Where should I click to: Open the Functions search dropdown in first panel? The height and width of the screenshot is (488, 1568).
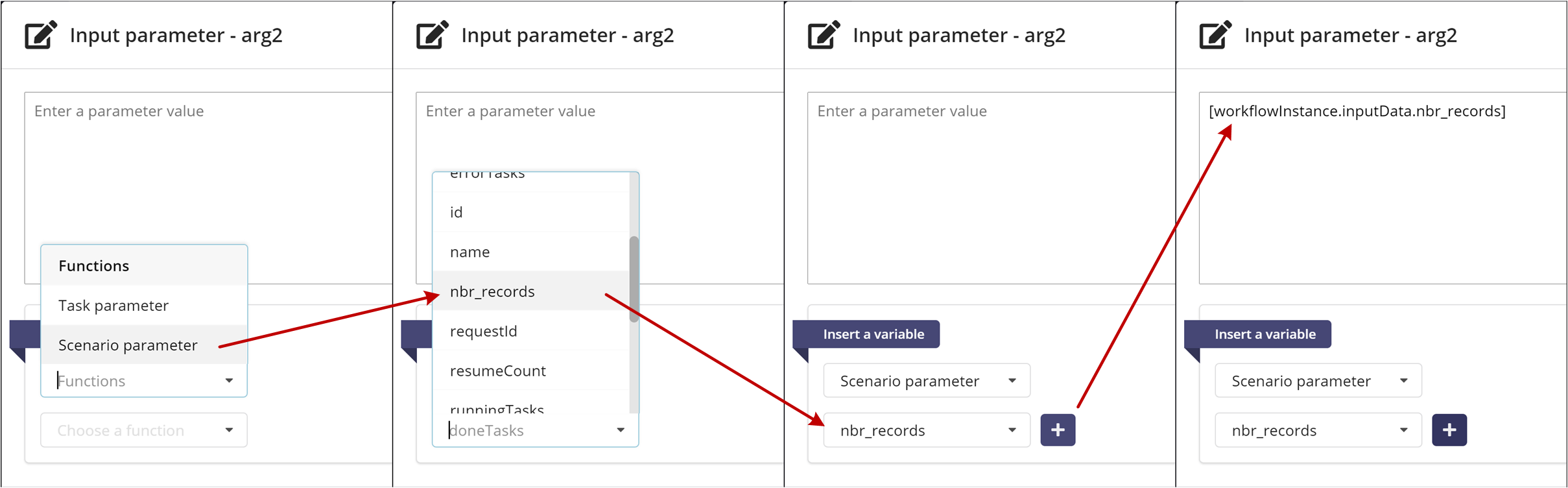click(144, 381)
